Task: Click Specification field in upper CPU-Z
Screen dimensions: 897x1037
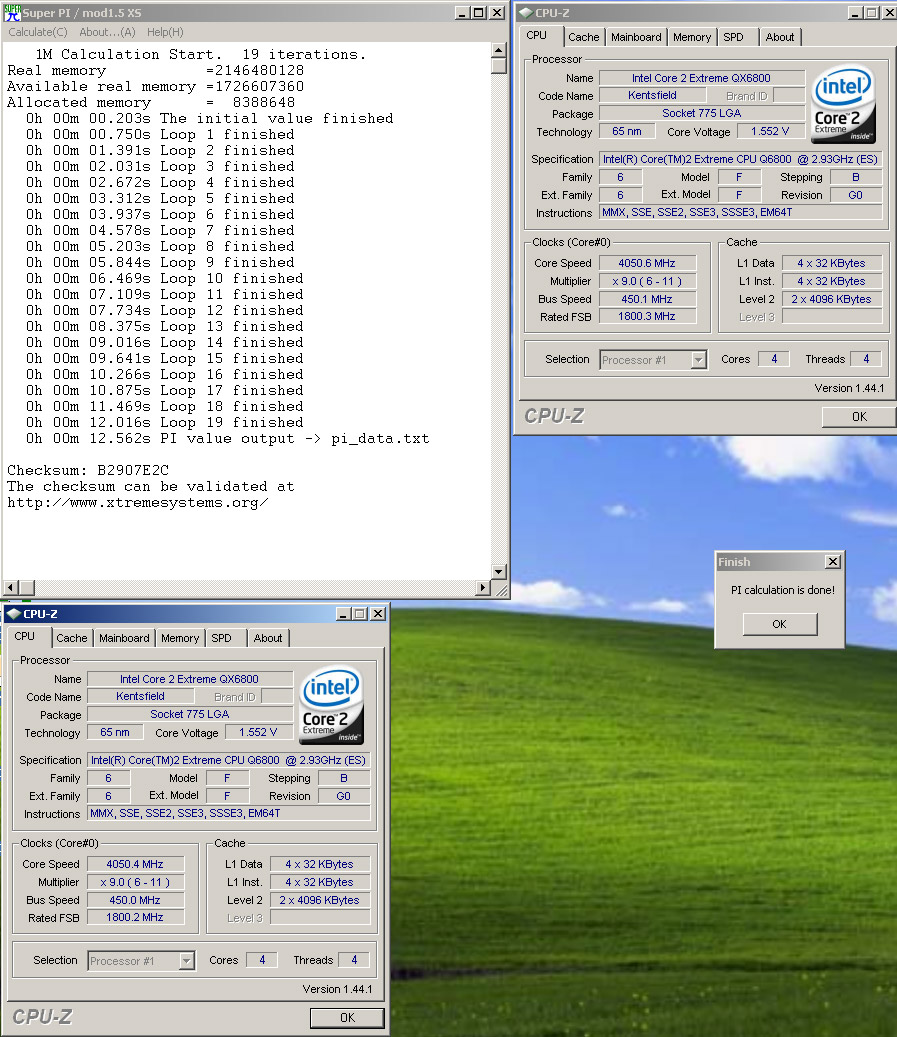Action: [740, 159]
